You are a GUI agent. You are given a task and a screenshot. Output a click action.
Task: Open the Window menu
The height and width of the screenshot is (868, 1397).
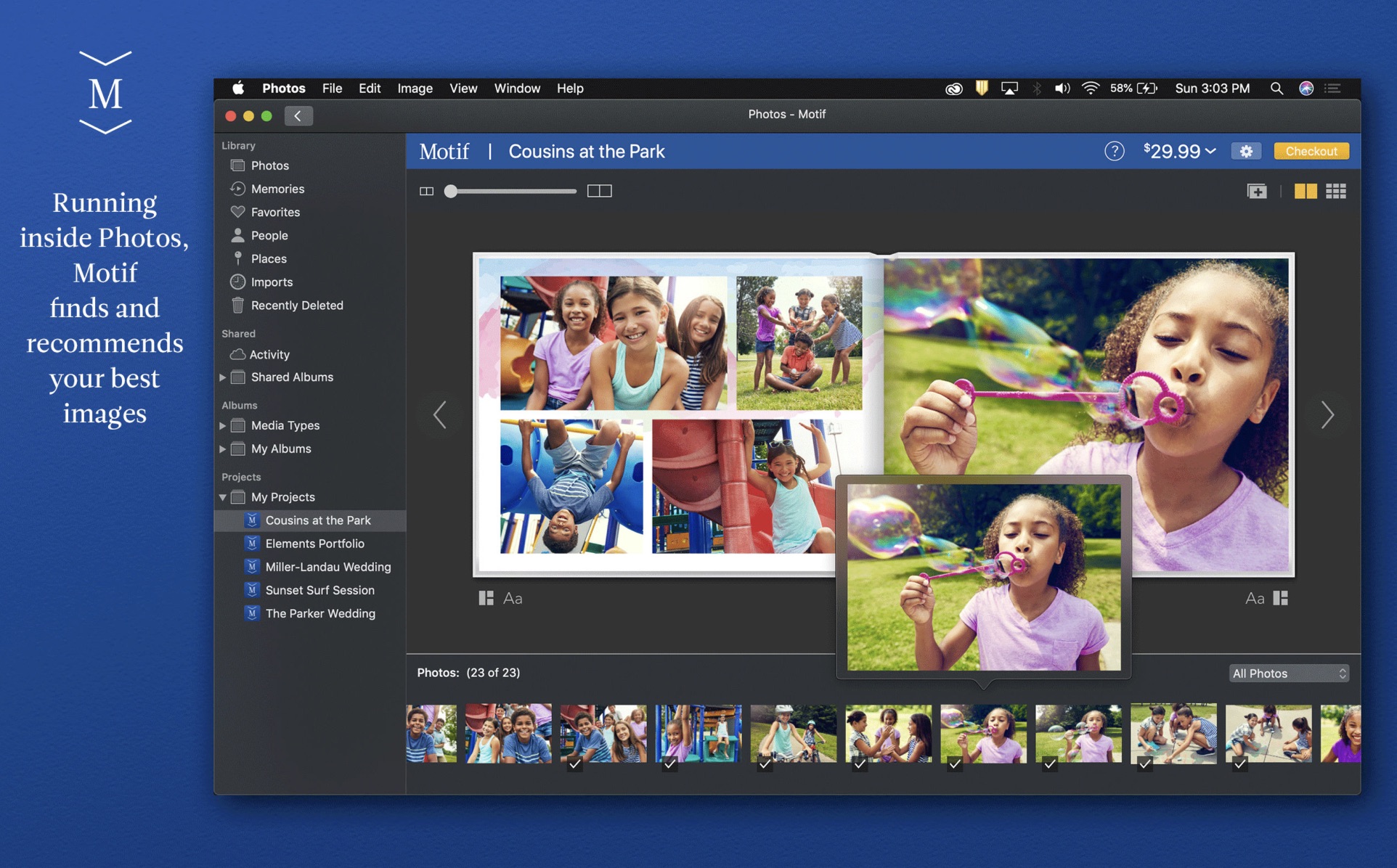[516, 87]
